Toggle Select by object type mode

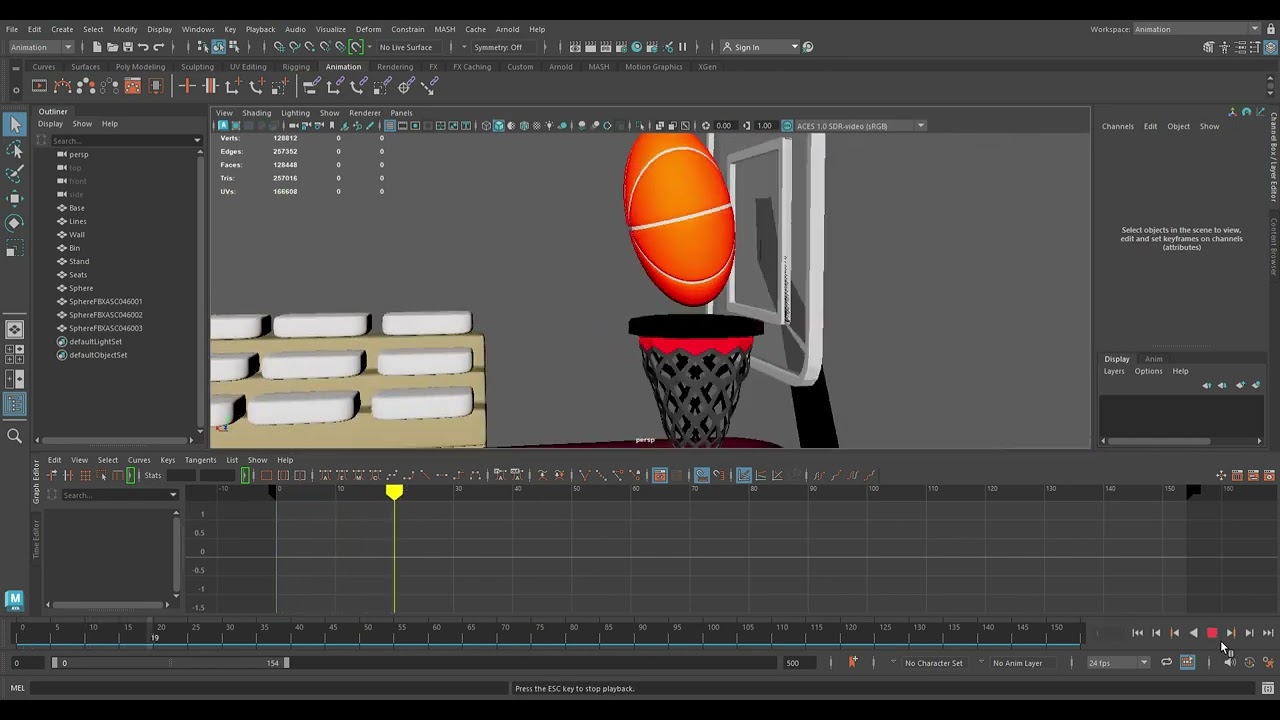click(218, 47)
